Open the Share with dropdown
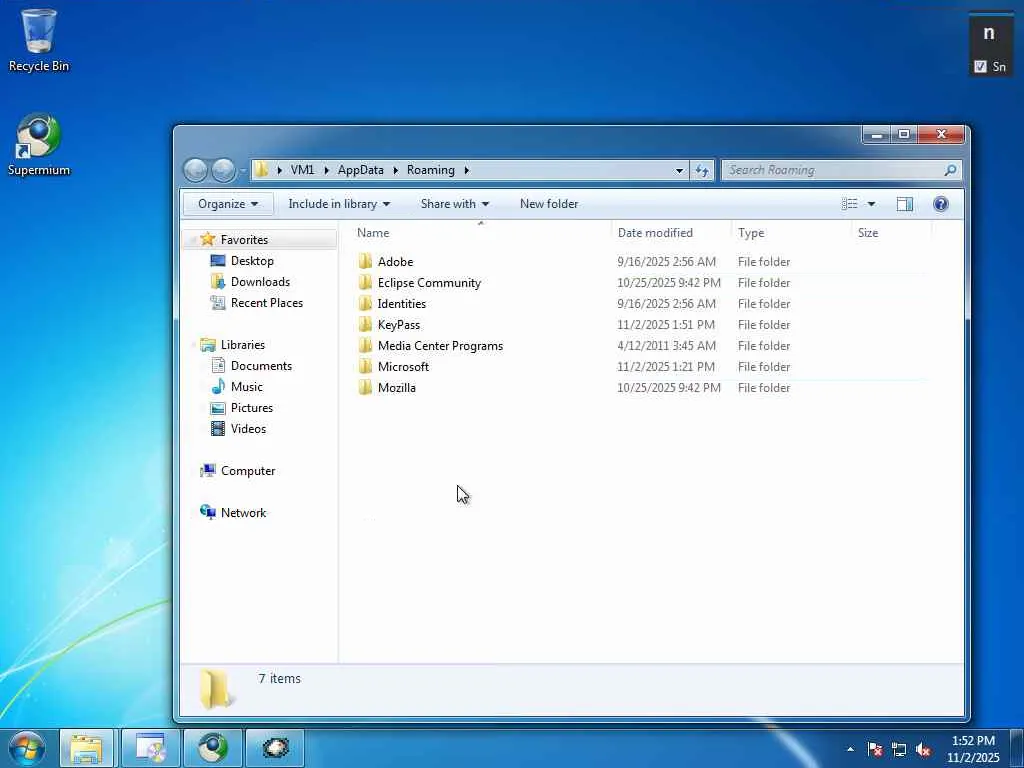The width and height of the screenshot is (1024, 768). (x=455, y=204)
